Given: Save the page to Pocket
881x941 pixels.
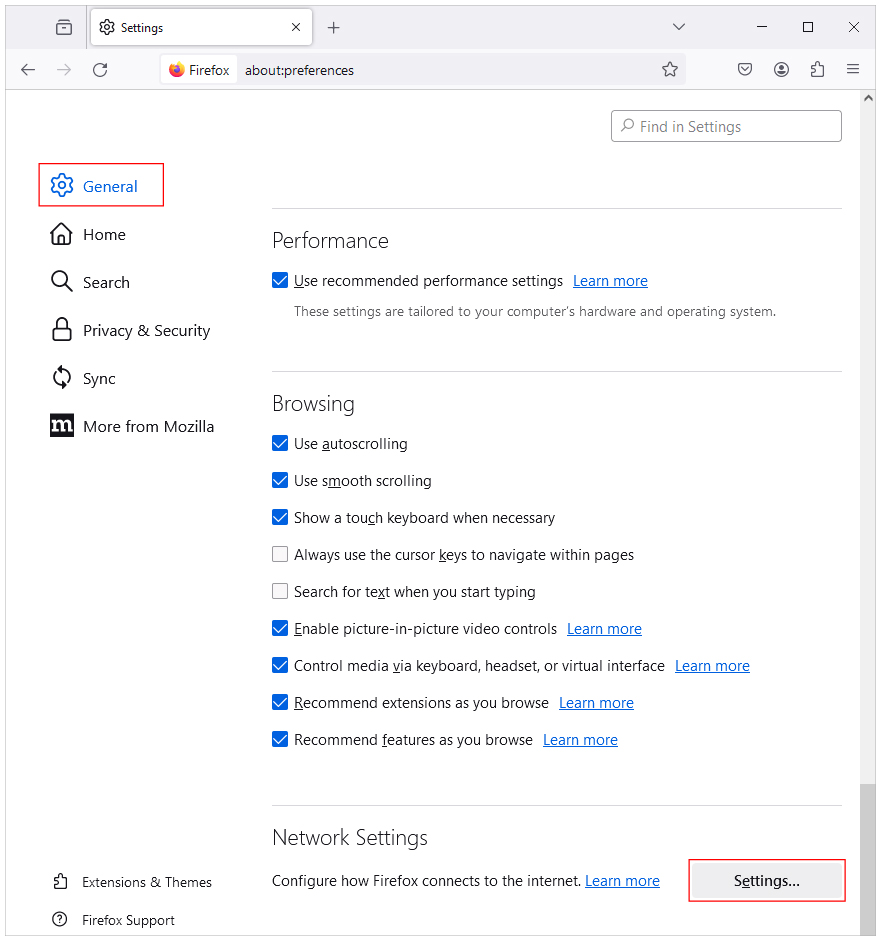Looking at the screenshot, I should [744, 69].
